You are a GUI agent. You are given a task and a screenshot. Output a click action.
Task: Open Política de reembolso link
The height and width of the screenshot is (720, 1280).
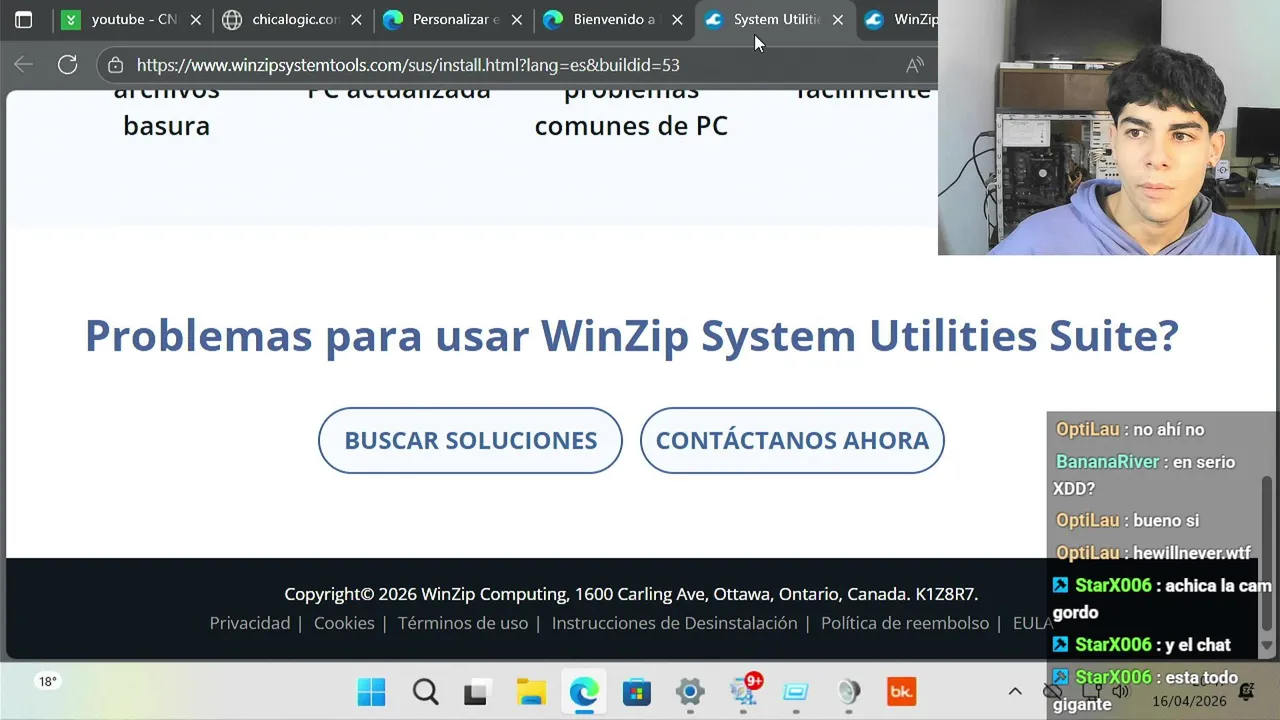coord(905,623)
